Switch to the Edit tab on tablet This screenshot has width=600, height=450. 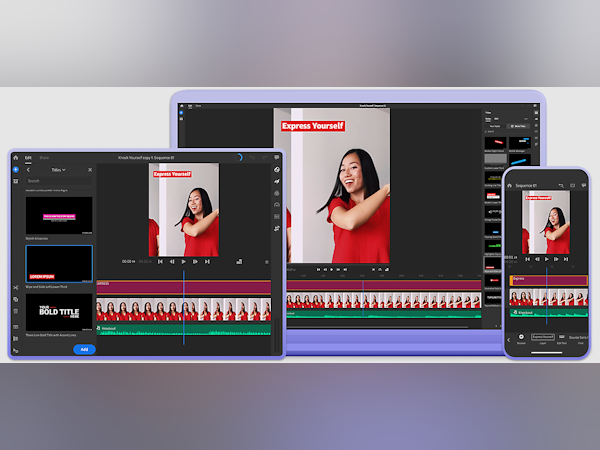28,158
